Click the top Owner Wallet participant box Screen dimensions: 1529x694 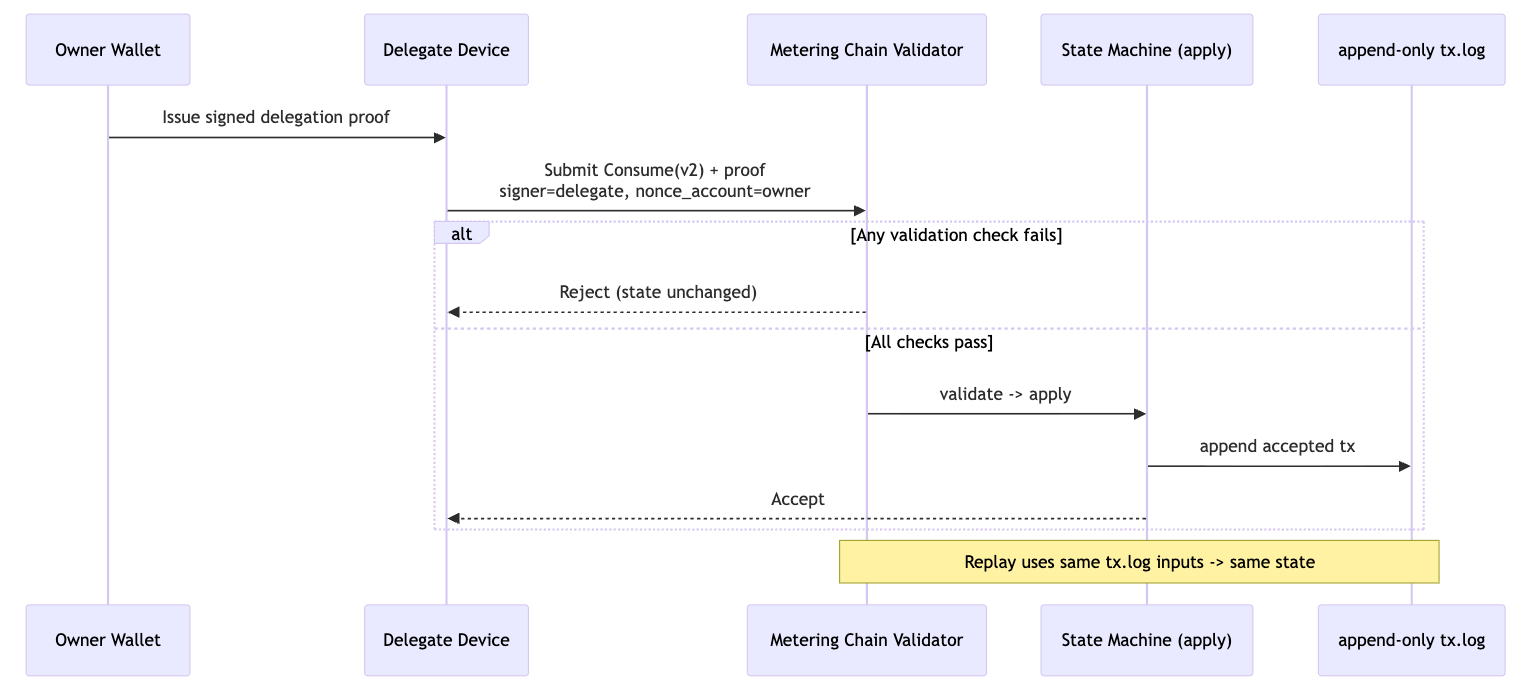click(108, 50)
